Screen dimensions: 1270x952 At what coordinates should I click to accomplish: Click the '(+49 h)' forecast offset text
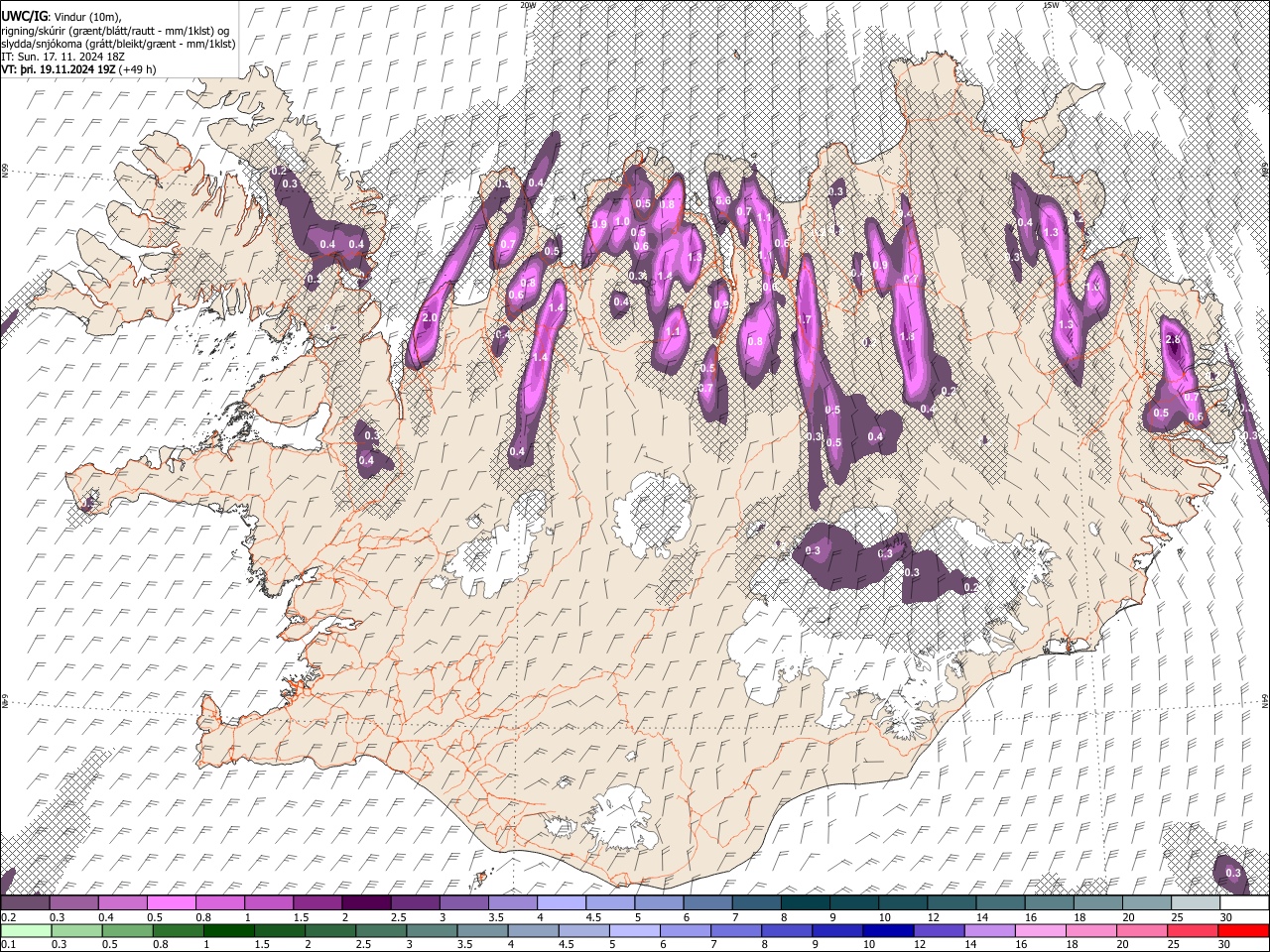137,69
